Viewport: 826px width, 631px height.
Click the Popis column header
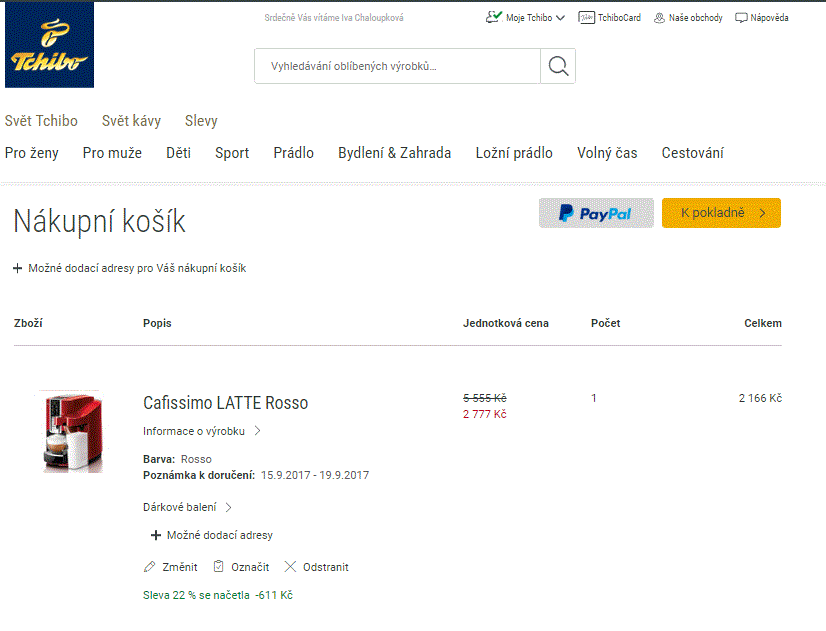pos(157,323)
